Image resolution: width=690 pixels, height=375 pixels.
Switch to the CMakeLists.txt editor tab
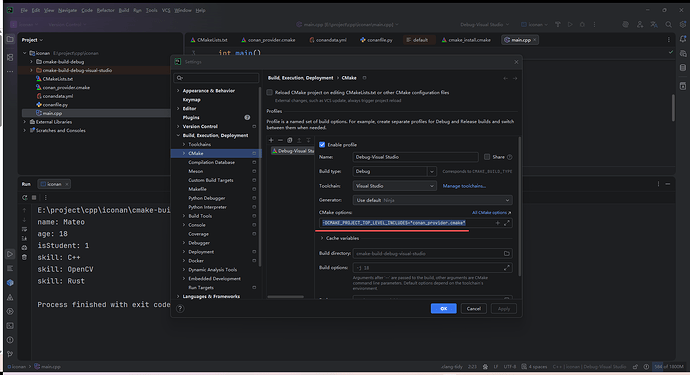point(209,40)
